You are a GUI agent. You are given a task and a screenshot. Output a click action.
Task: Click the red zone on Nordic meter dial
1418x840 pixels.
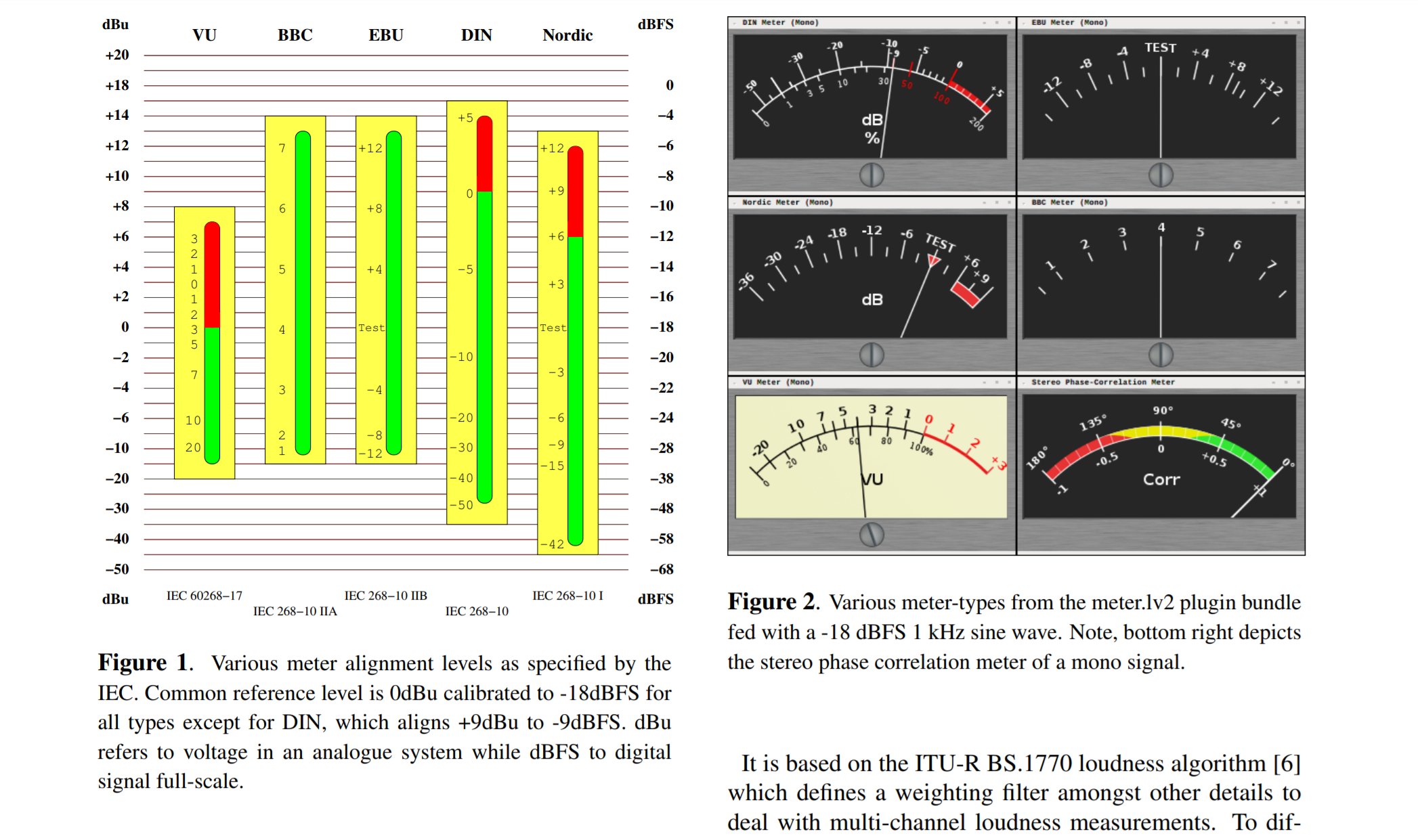966,294
